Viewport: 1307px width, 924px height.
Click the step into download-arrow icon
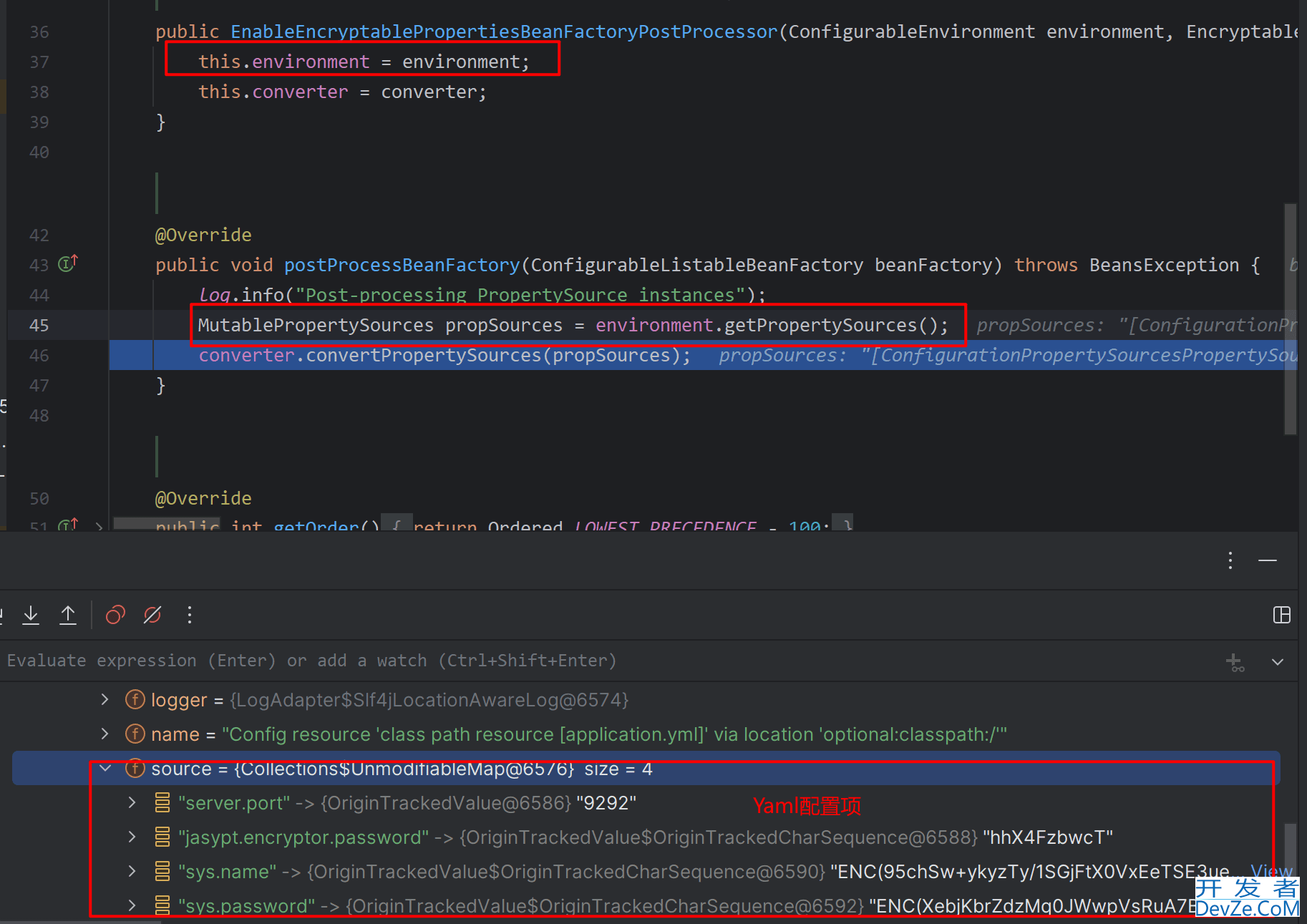[31, 615]
